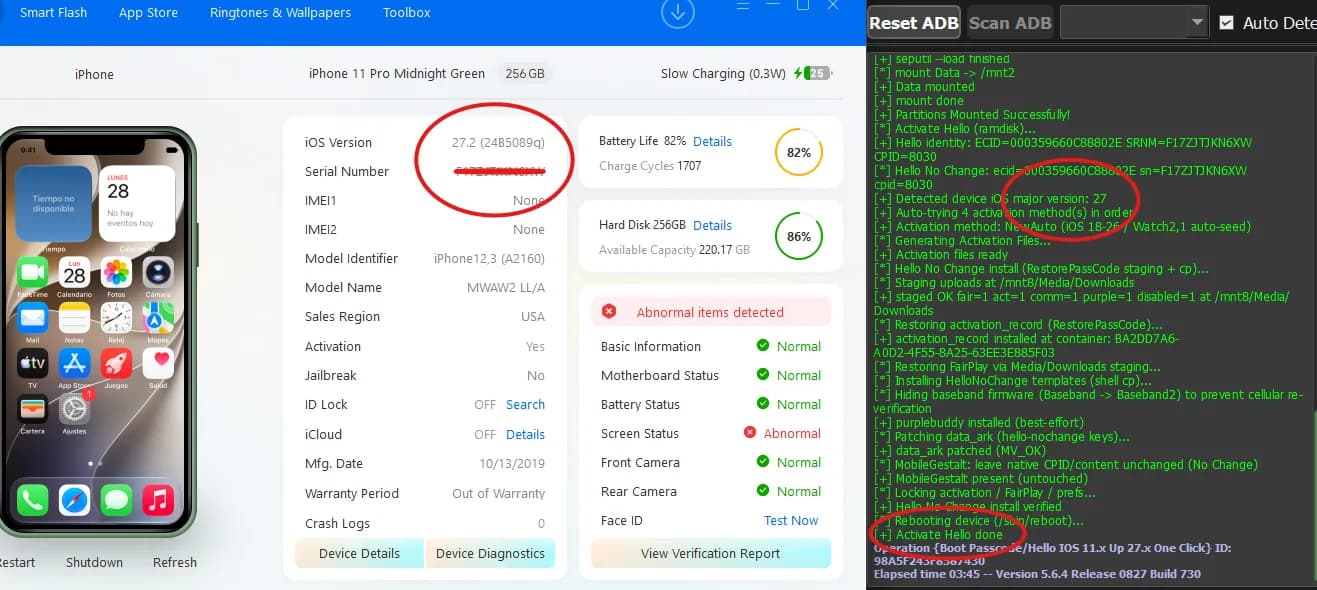Viewport: 1317px width, 590px height.
Task: Click the Apple TV icon on the iPhone preview
Action: (32, 363)
